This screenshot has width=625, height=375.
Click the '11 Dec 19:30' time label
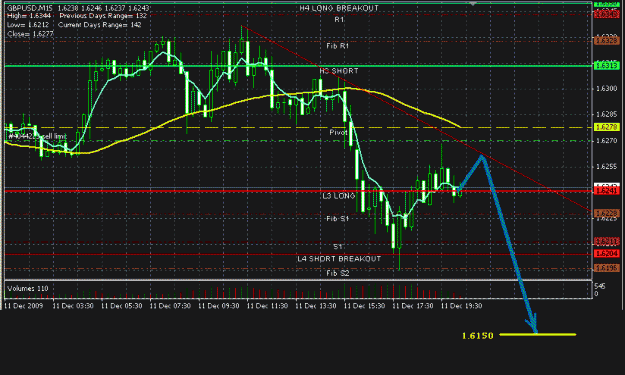[x=462, y=306]
